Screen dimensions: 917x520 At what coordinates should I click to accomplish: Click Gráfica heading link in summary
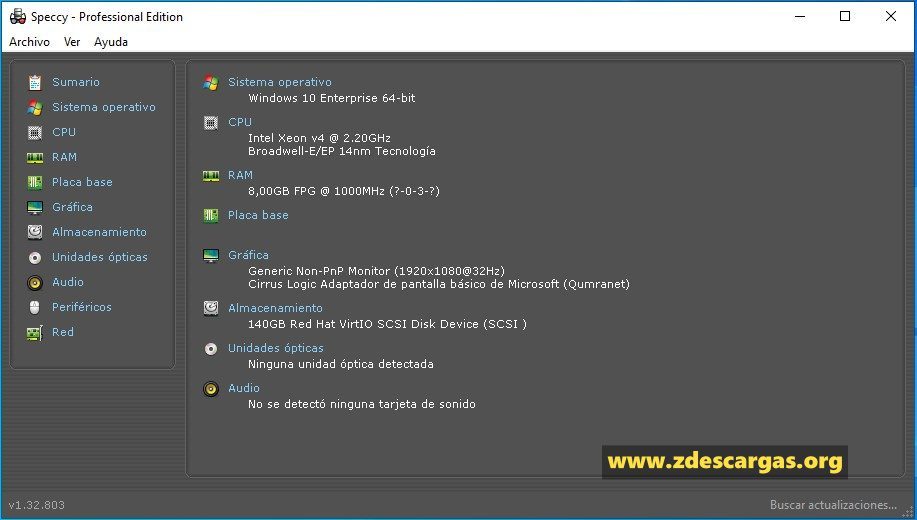[x=249, y=255]
